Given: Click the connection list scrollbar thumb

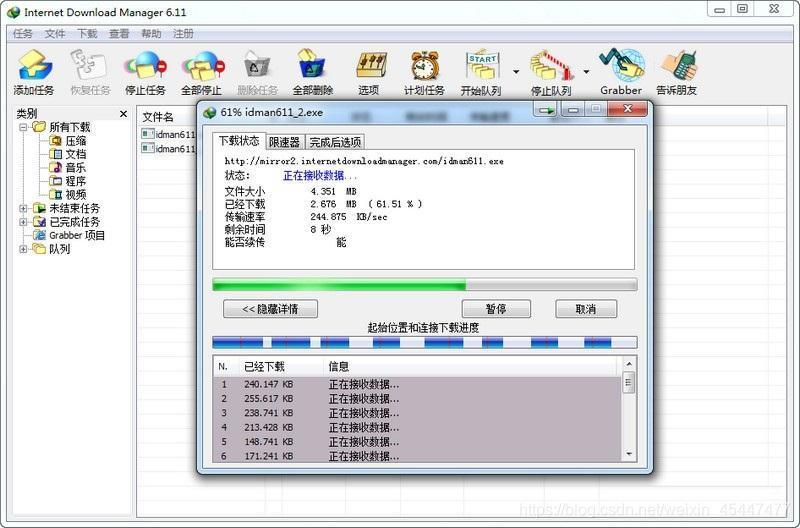Looking at the screenshot, I should [629, 383].
